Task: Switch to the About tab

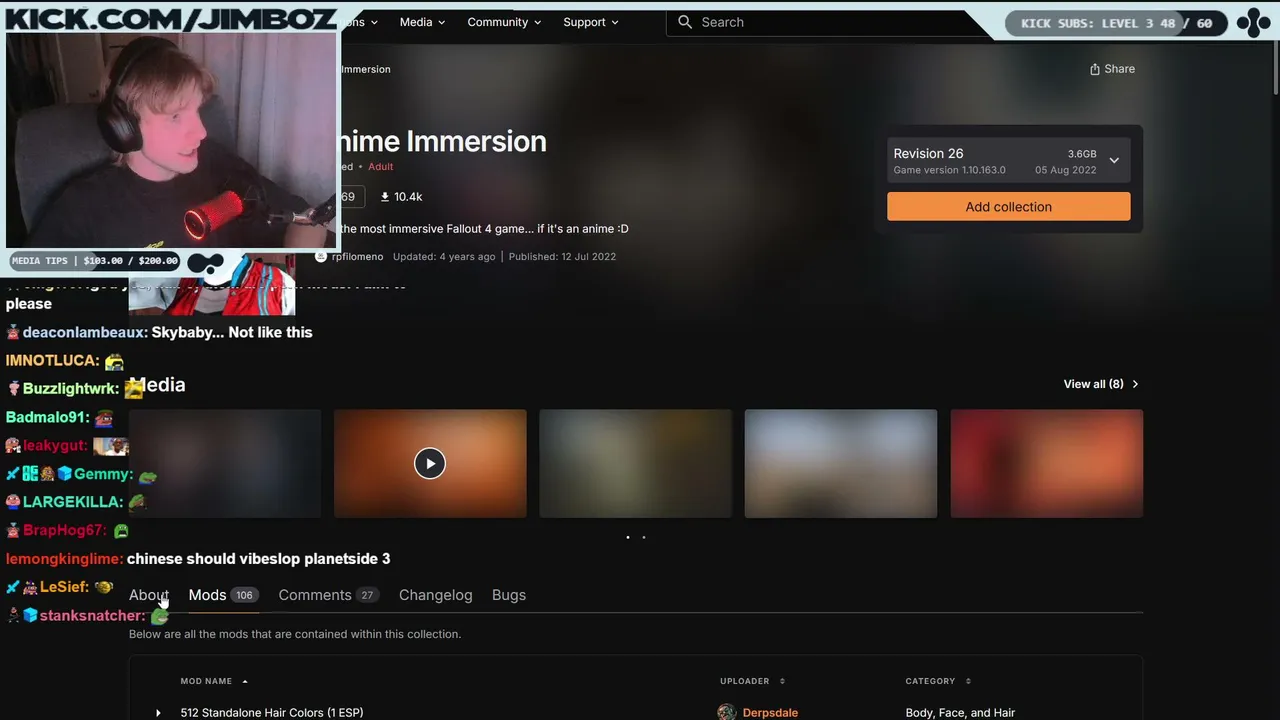Action: [x=149, y=595]
